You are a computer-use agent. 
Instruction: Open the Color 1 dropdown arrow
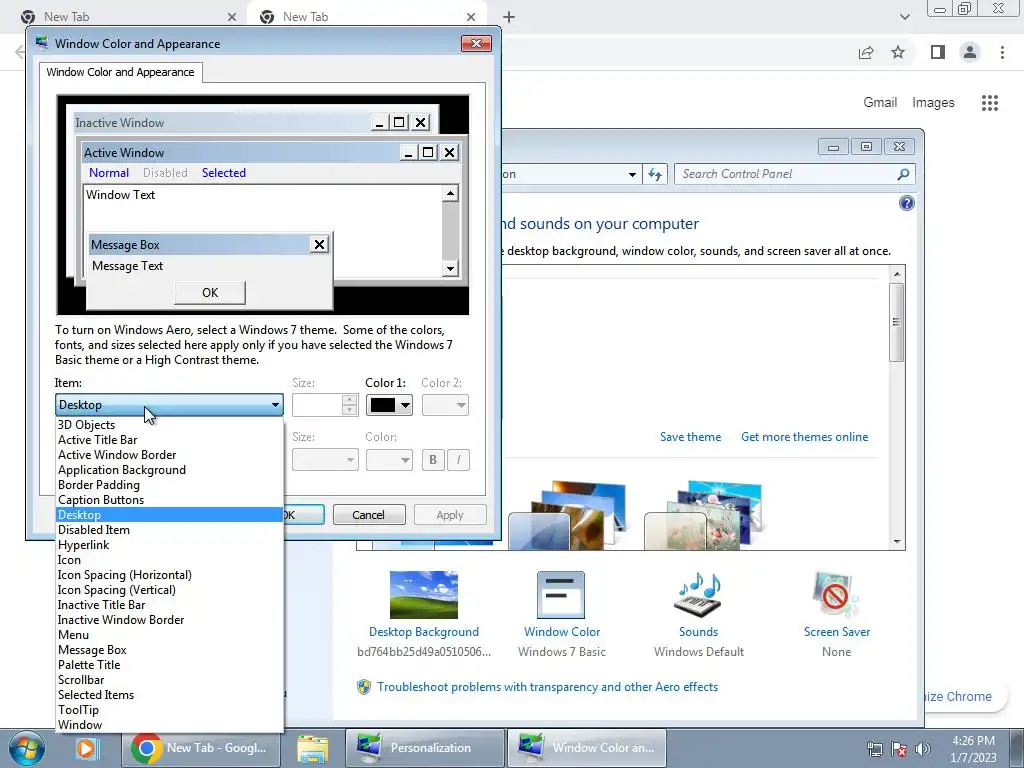click(405, 405)
